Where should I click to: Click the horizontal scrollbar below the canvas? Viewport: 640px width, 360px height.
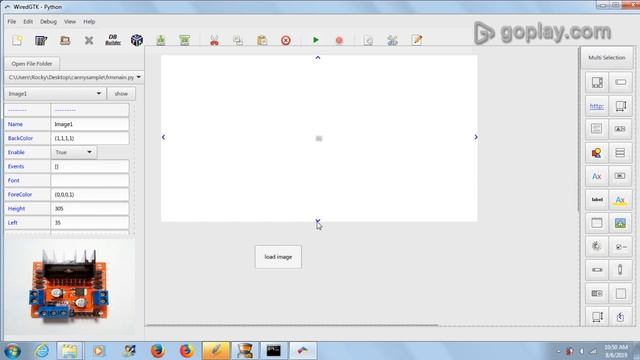[292, 325]
